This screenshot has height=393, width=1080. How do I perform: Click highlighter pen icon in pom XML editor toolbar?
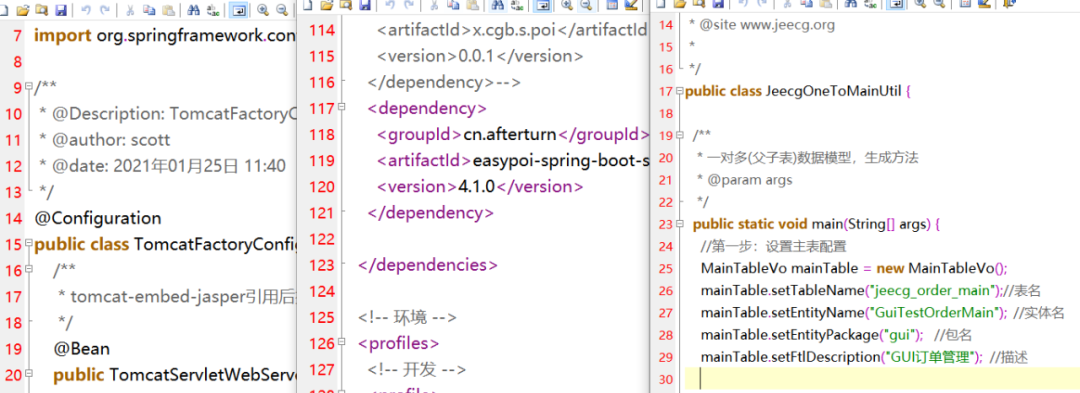click(x=630, y=5)
